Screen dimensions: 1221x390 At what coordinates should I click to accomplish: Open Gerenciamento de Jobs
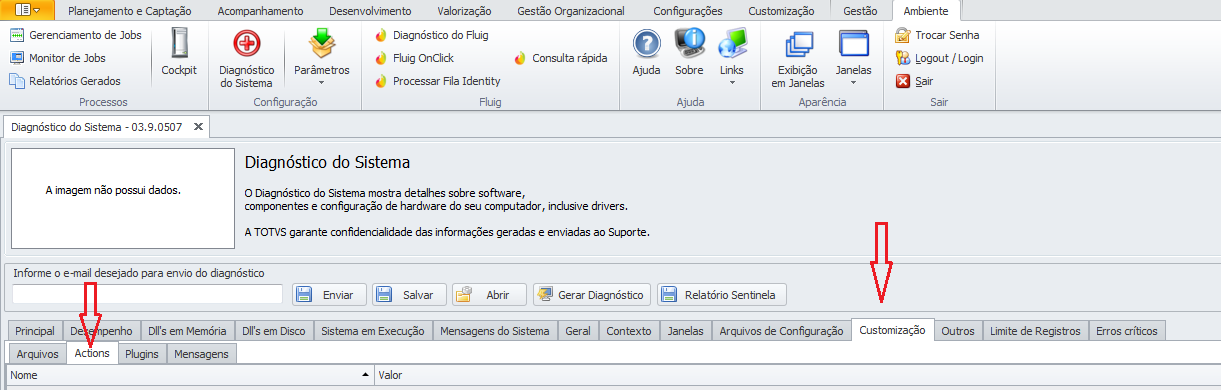[76, 35]
